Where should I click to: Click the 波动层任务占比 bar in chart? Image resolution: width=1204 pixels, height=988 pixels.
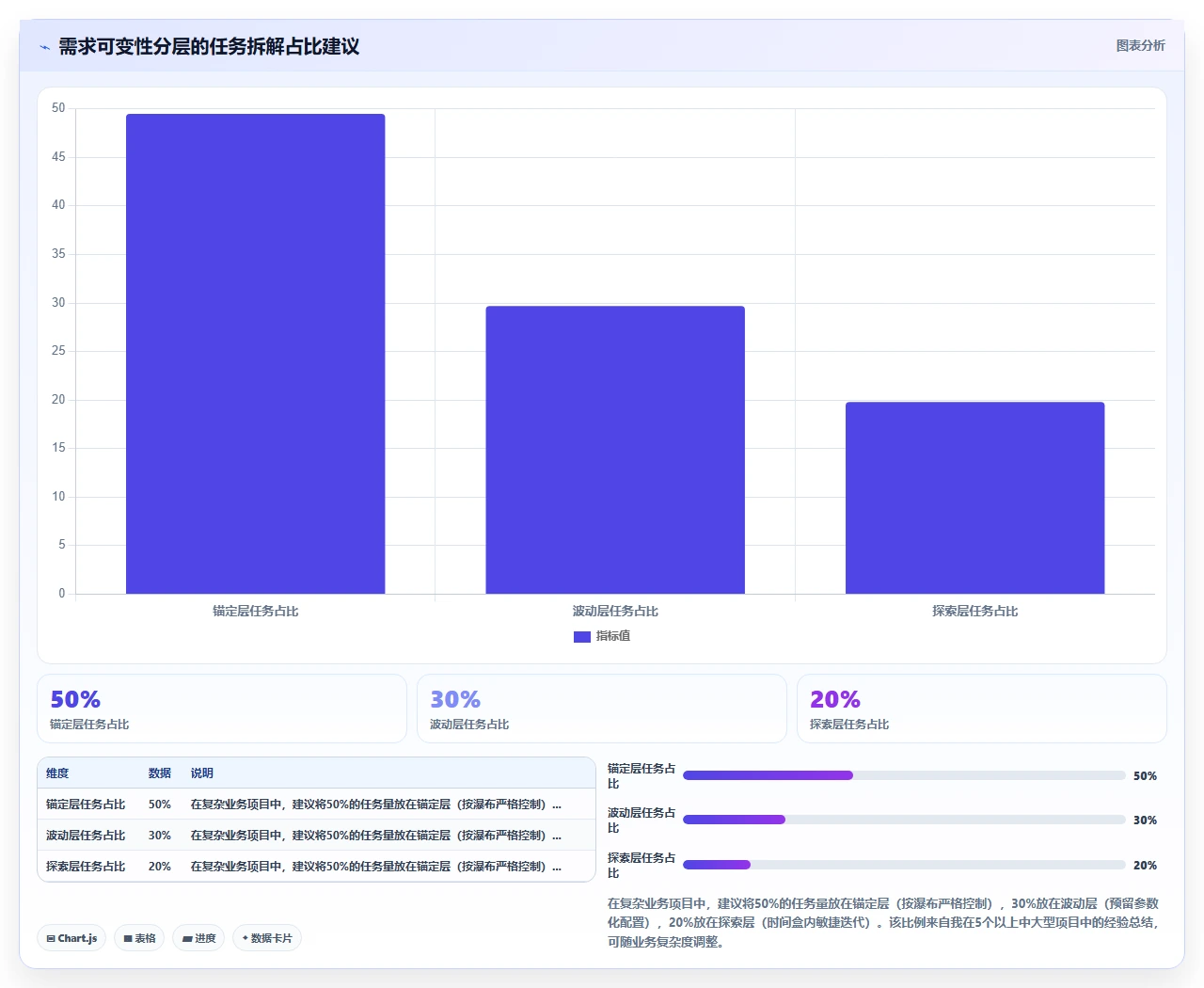[615, 450]
